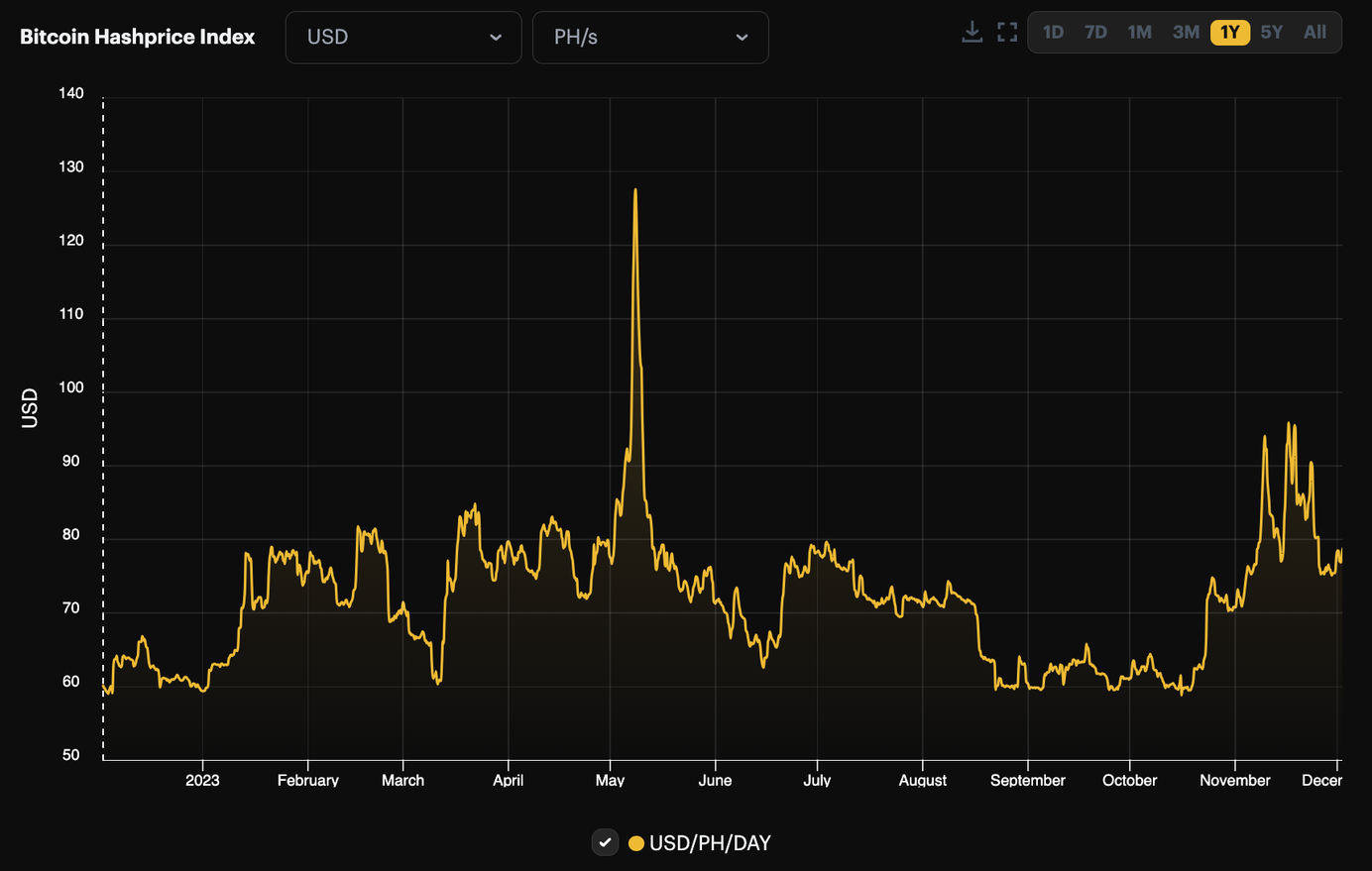Click the May price spike on the chart
This screenshot has width=1372, height=871.
pyautogui.click(x=635, y=193)
